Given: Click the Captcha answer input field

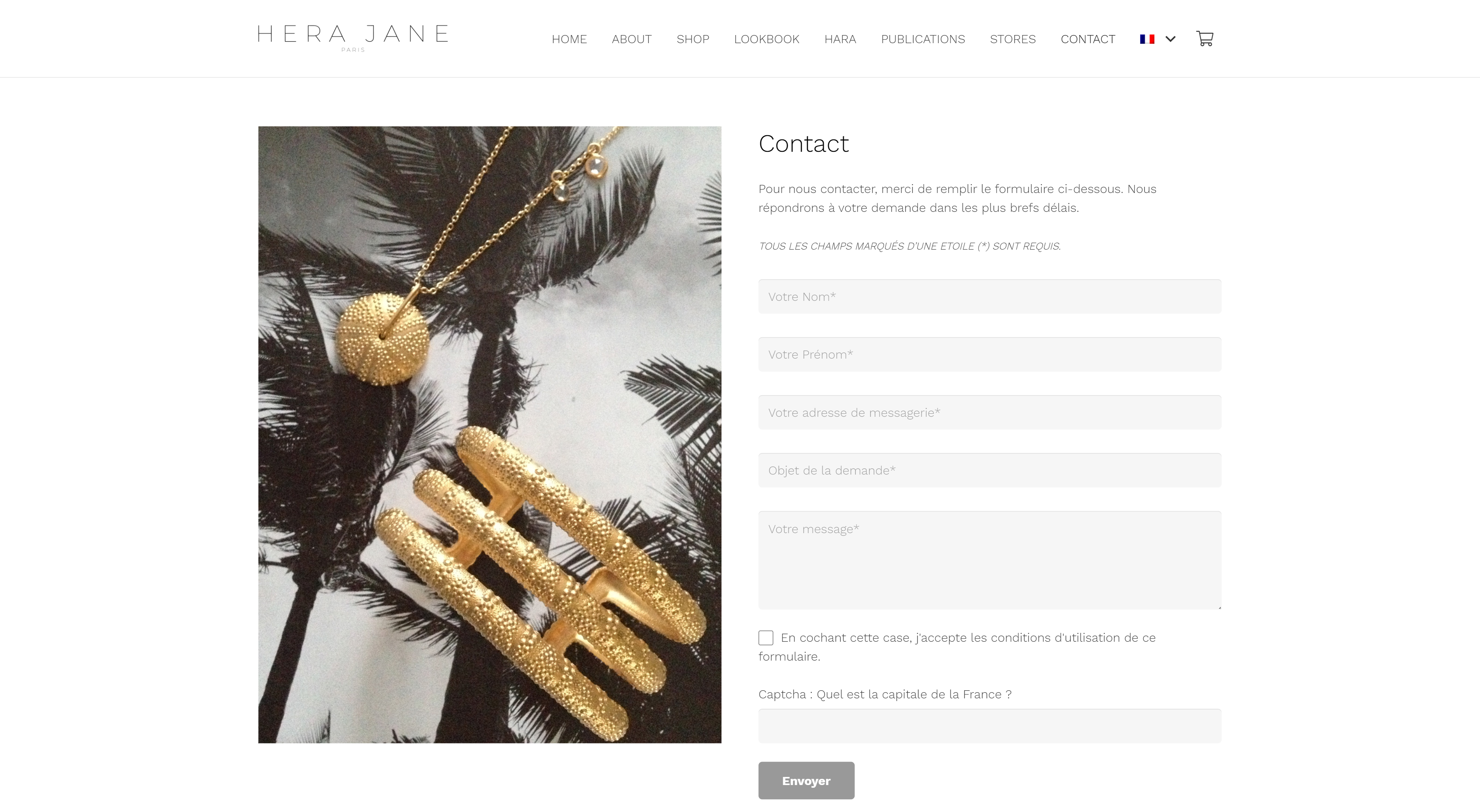Looking at the screenshot, I should coord(989,726).
